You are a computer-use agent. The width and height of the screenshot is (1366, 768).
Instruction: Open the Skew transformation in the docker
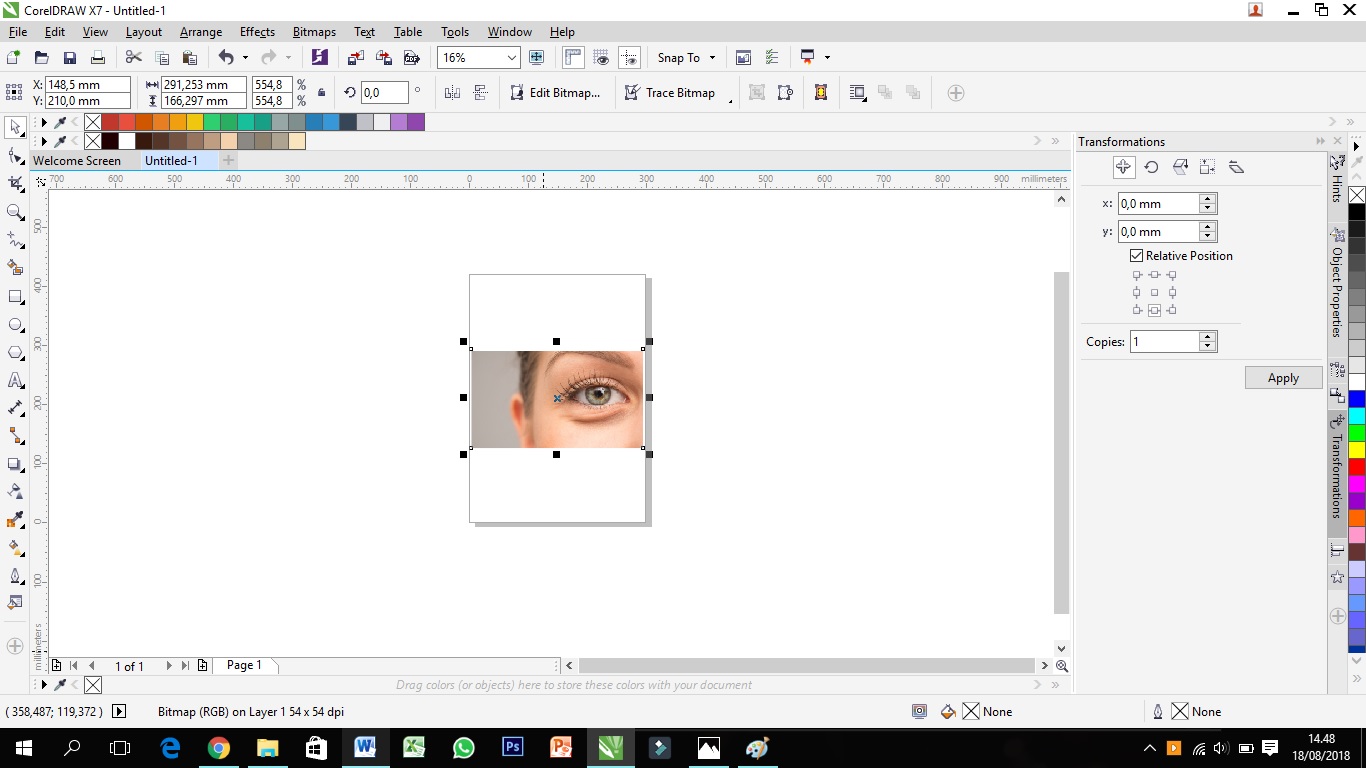point(1236,166)
